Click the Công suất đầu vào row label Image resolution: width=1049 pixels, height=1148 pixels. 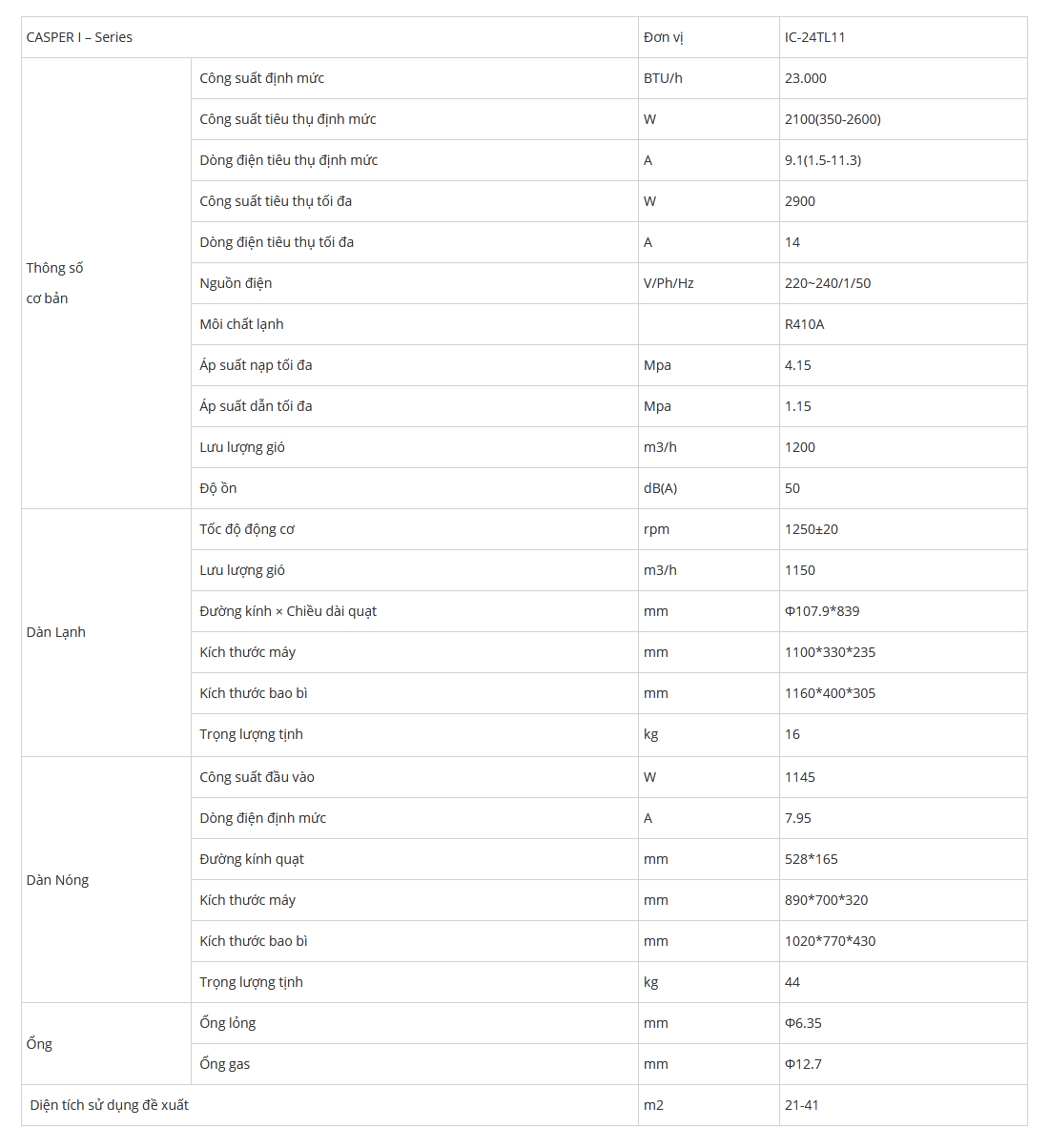tap(257, 777)
